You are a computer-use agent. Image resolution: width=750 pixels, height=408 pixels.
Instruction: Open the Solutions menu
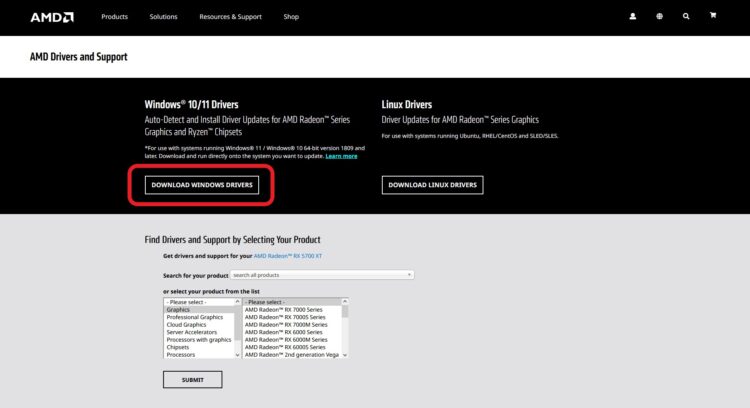(163, 17)
